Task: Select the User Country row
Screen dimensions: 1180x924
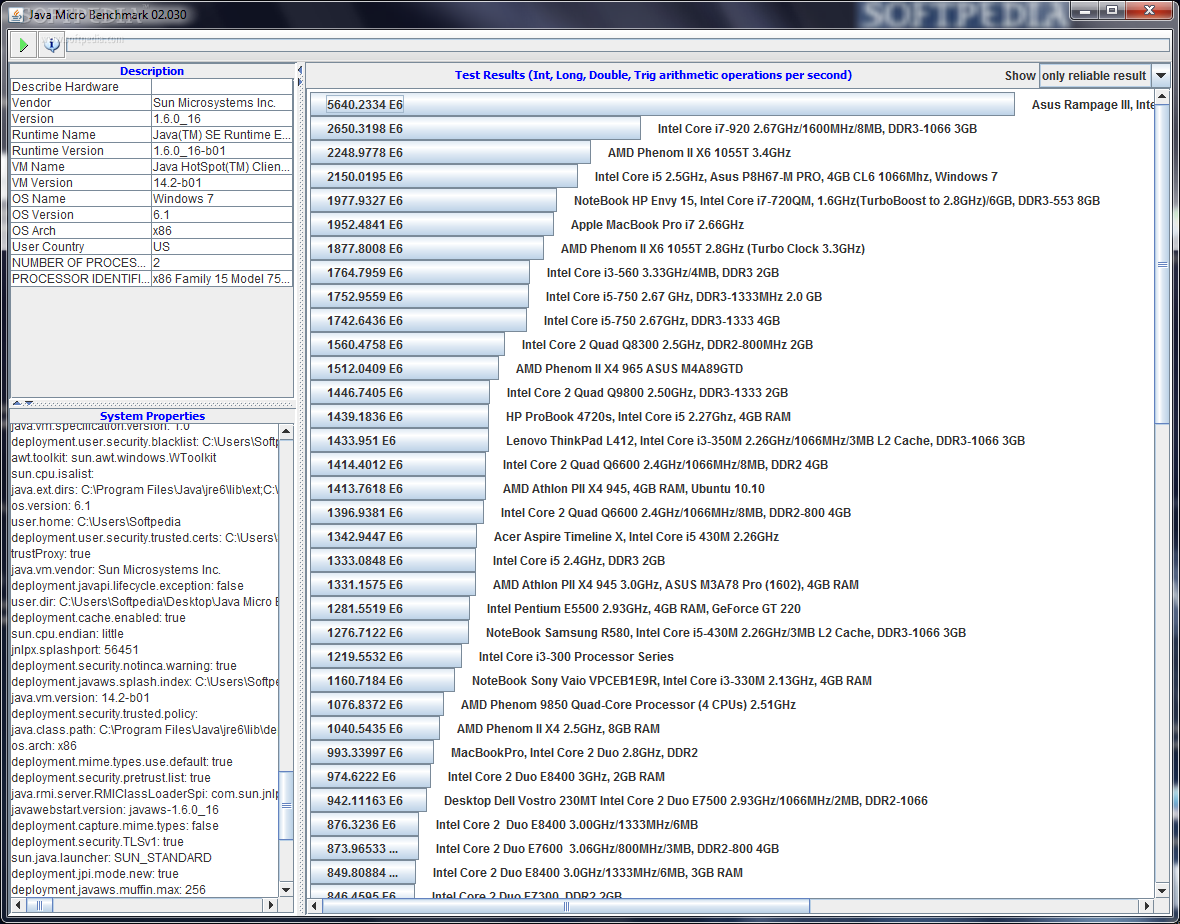Action: click(x=151, y=246)
